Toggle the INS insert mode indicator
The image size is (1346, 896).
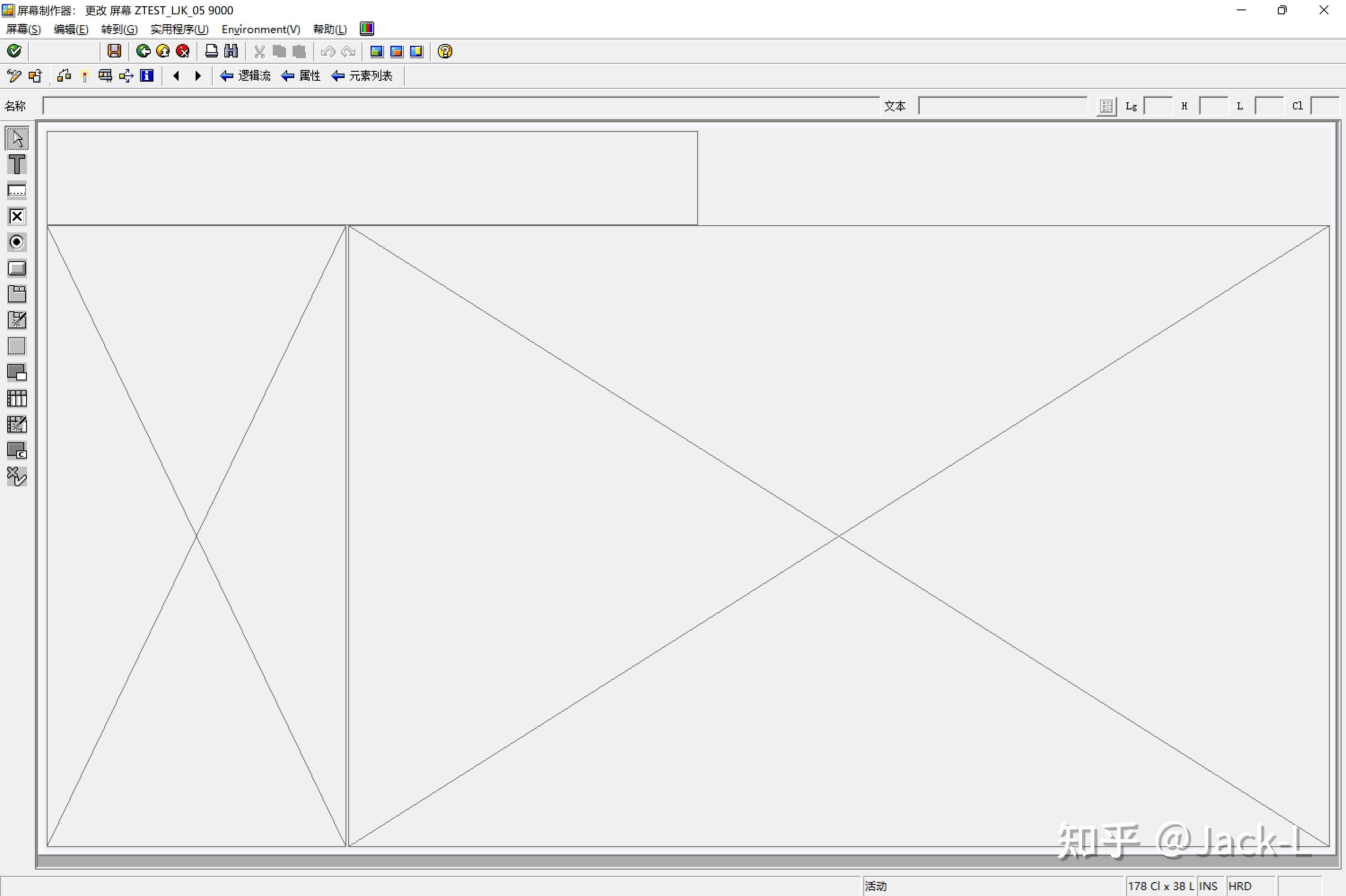[x=1208, y=886]
